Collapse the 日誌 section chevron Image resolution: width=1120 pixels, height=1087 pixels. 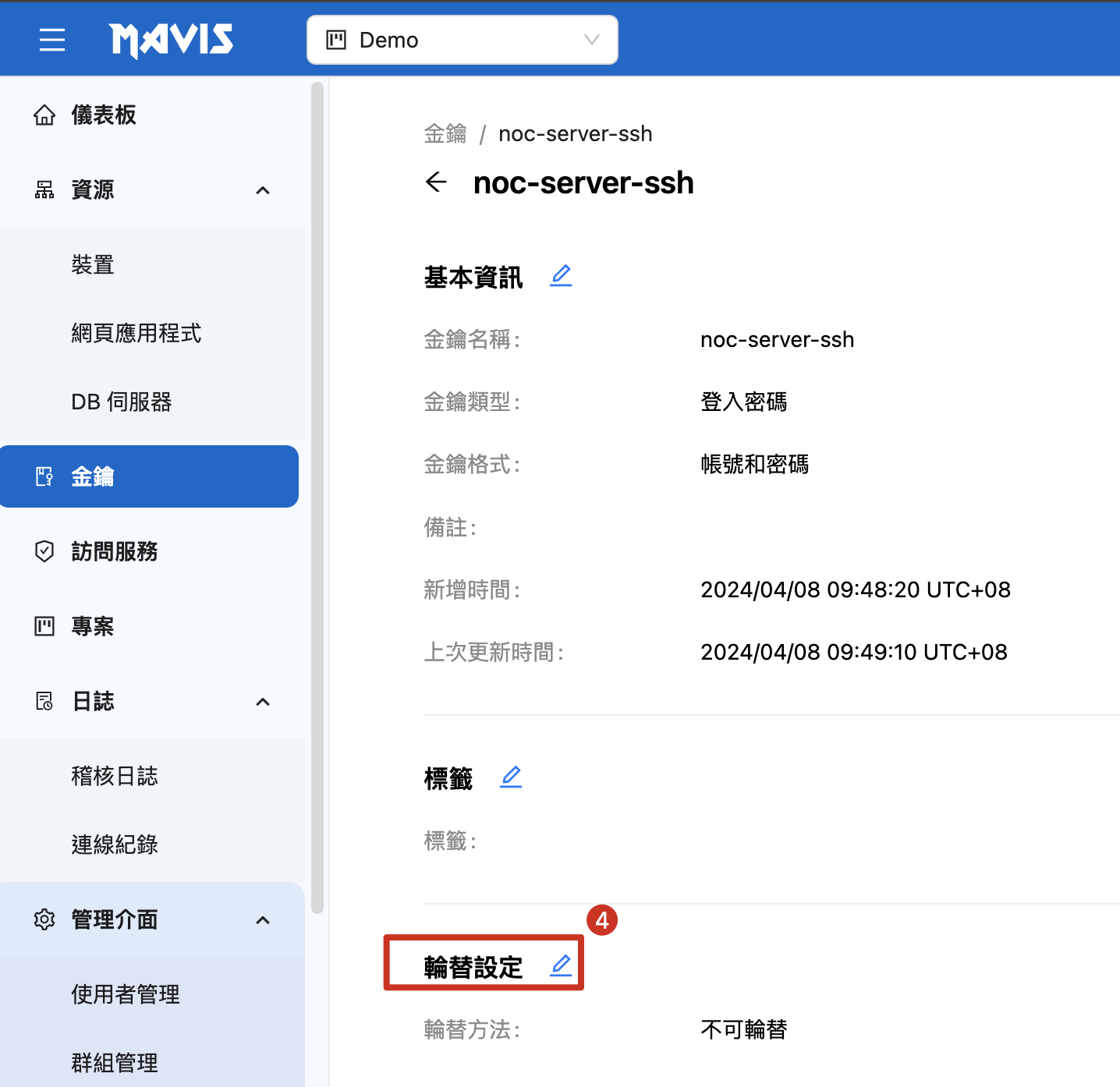tap(263, 702)
